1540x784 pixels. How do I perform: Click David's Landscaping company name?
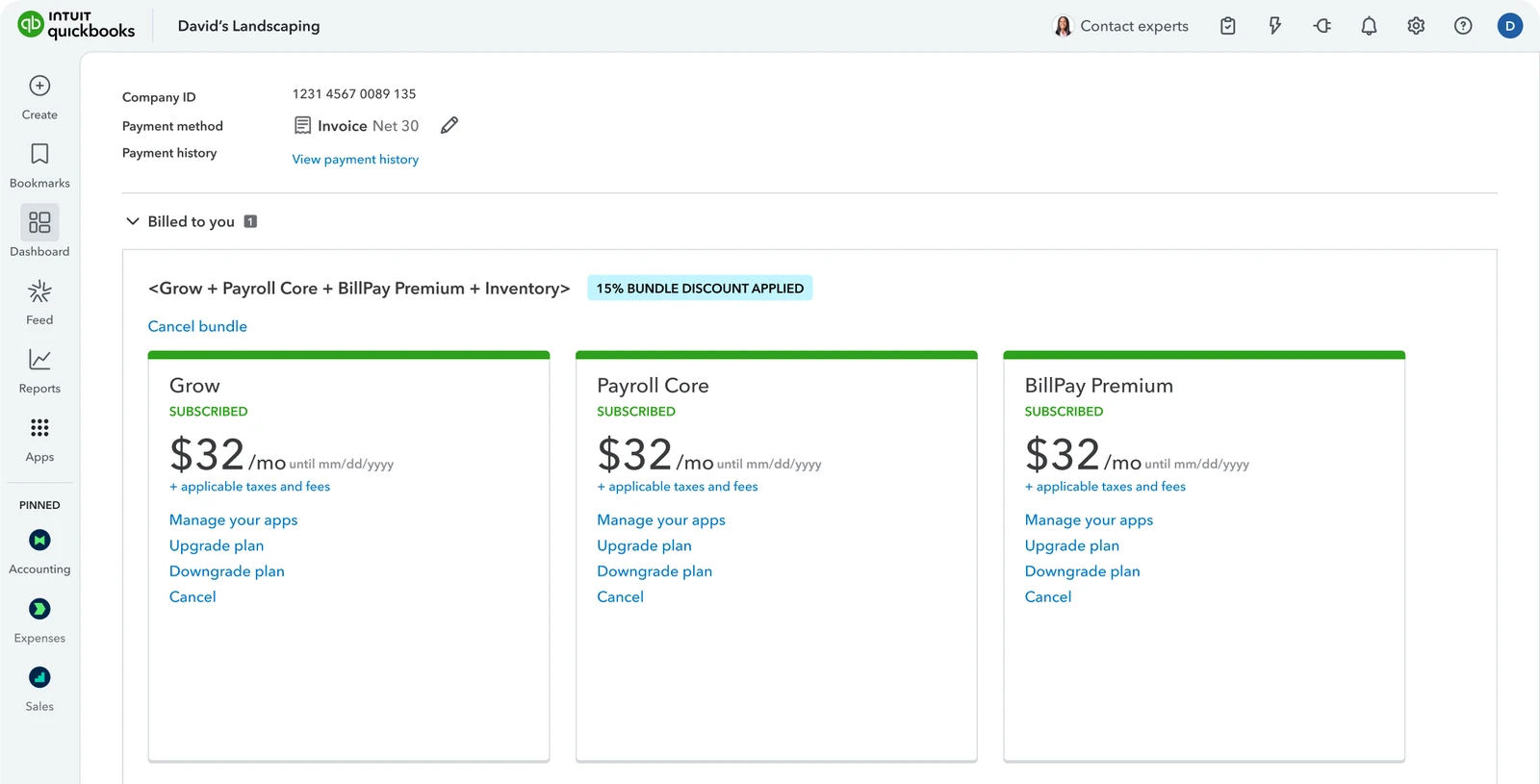click(x=248, y=26)
